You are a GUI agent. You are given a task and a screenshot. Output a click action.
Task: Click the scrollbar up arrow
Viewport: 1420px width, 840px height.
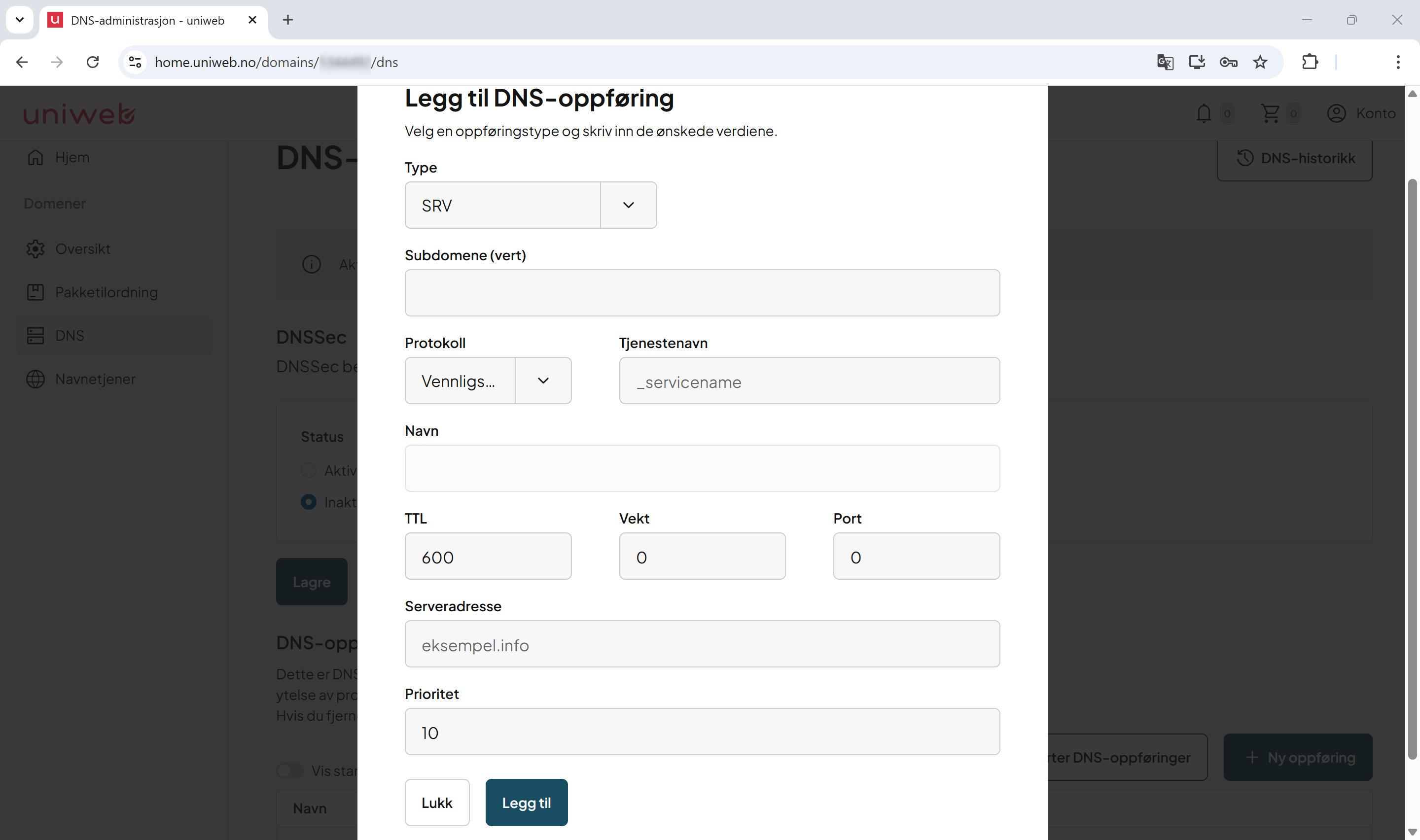pyautogui.click(x=1412, y=94)
